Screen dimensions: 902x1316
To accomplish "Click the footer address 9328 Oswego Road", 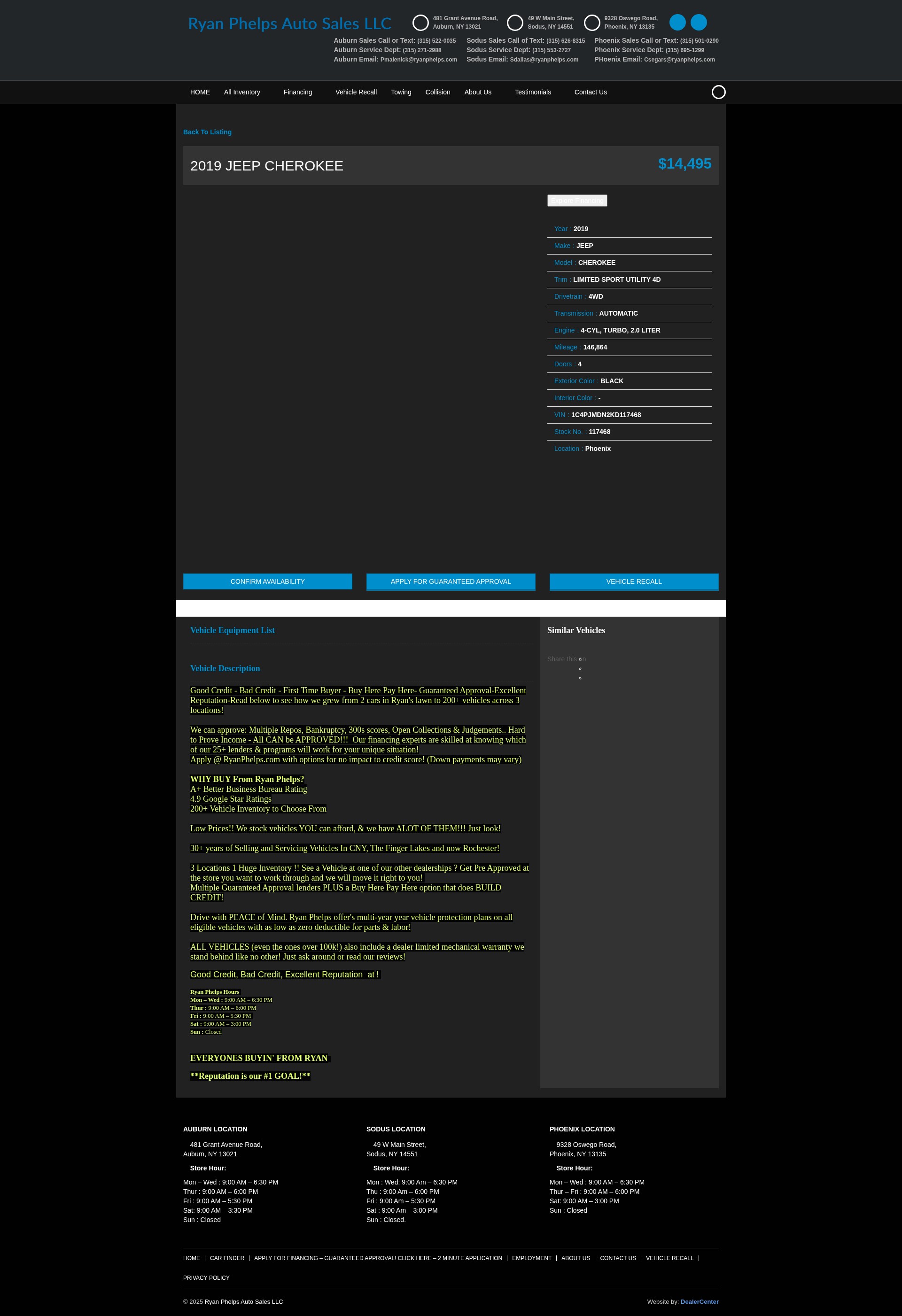I will coord(586,1145).
